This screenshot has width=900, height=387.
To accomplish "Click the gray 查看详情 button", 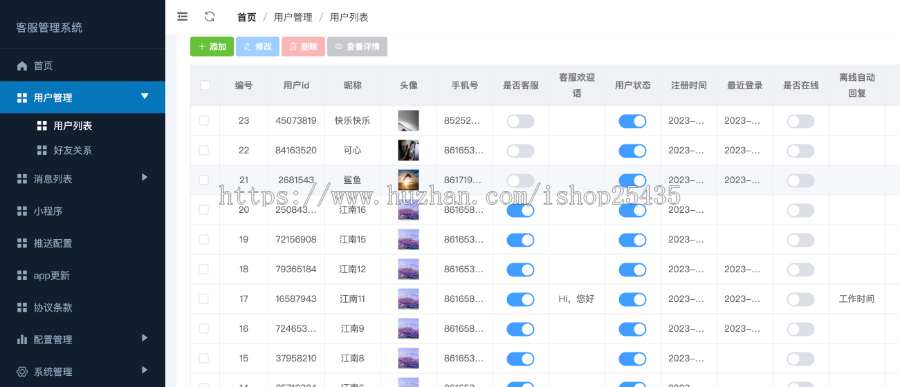I will point(357,47).
